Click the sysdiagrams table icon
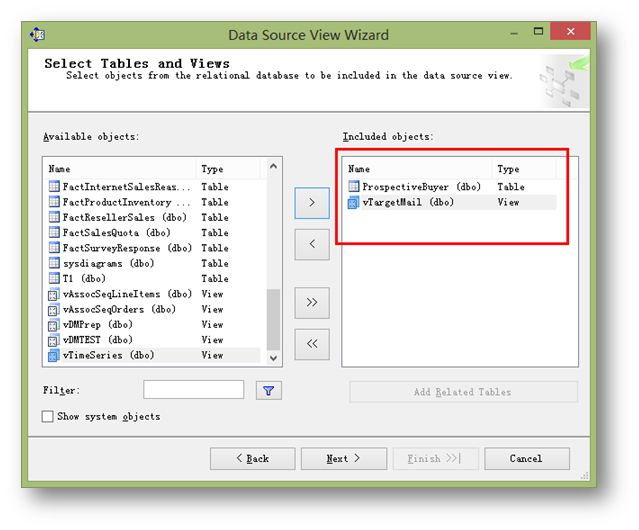This screenshot has width=639, height=530. [x=54, y=263]
